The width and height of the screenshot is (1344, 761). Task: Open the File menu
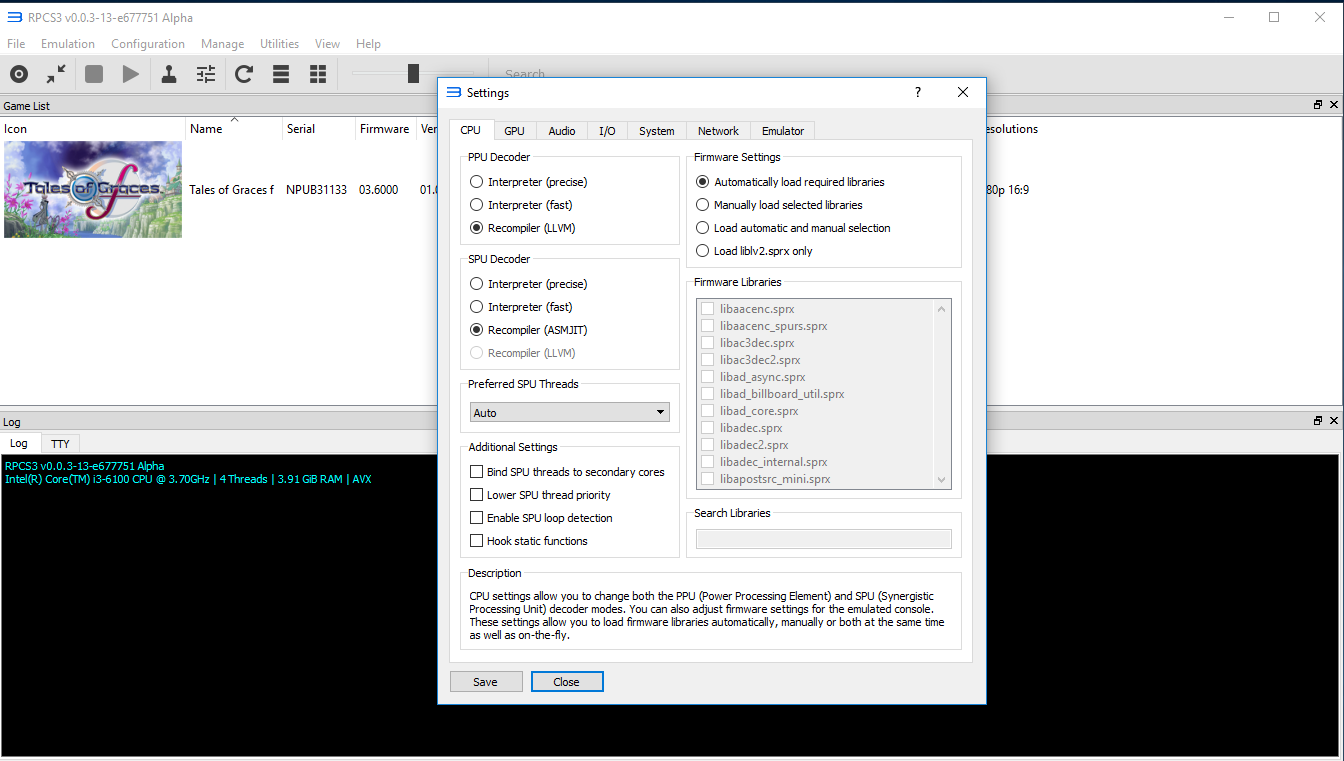tap(16, 44)
